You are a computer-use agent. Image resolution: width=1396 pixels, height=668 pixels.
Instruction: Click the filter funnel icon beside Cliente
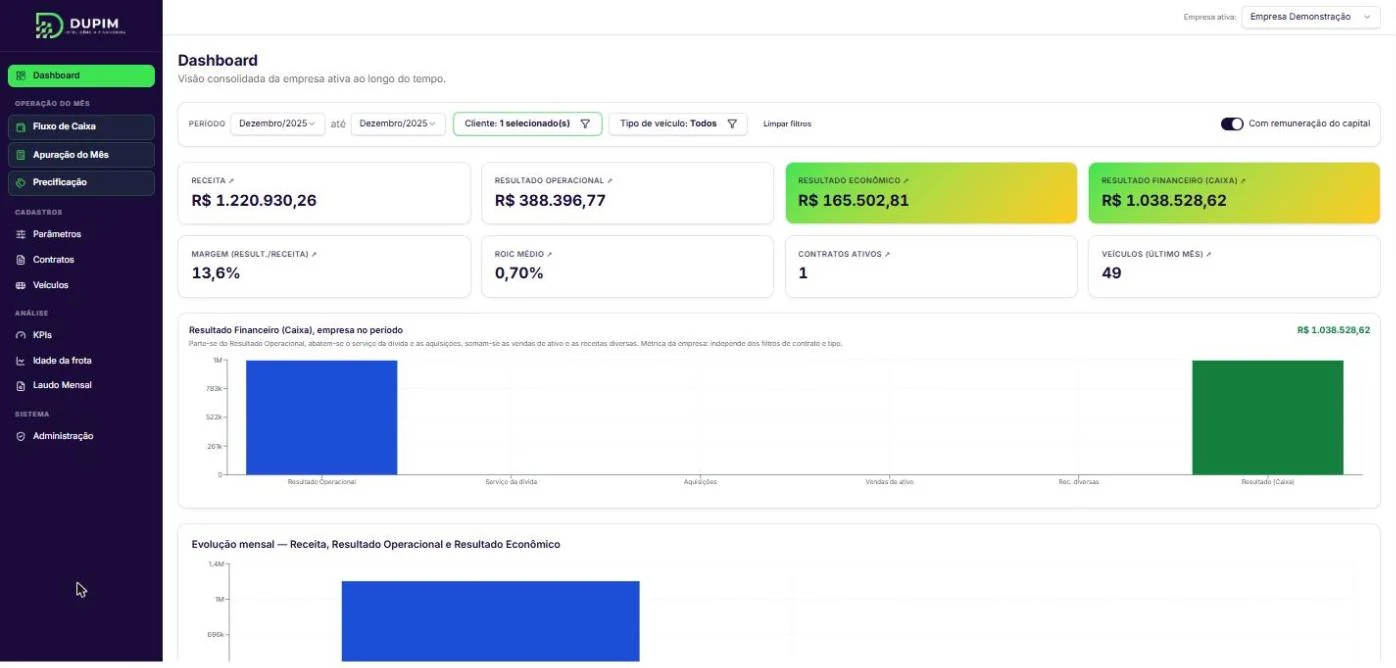585,124
